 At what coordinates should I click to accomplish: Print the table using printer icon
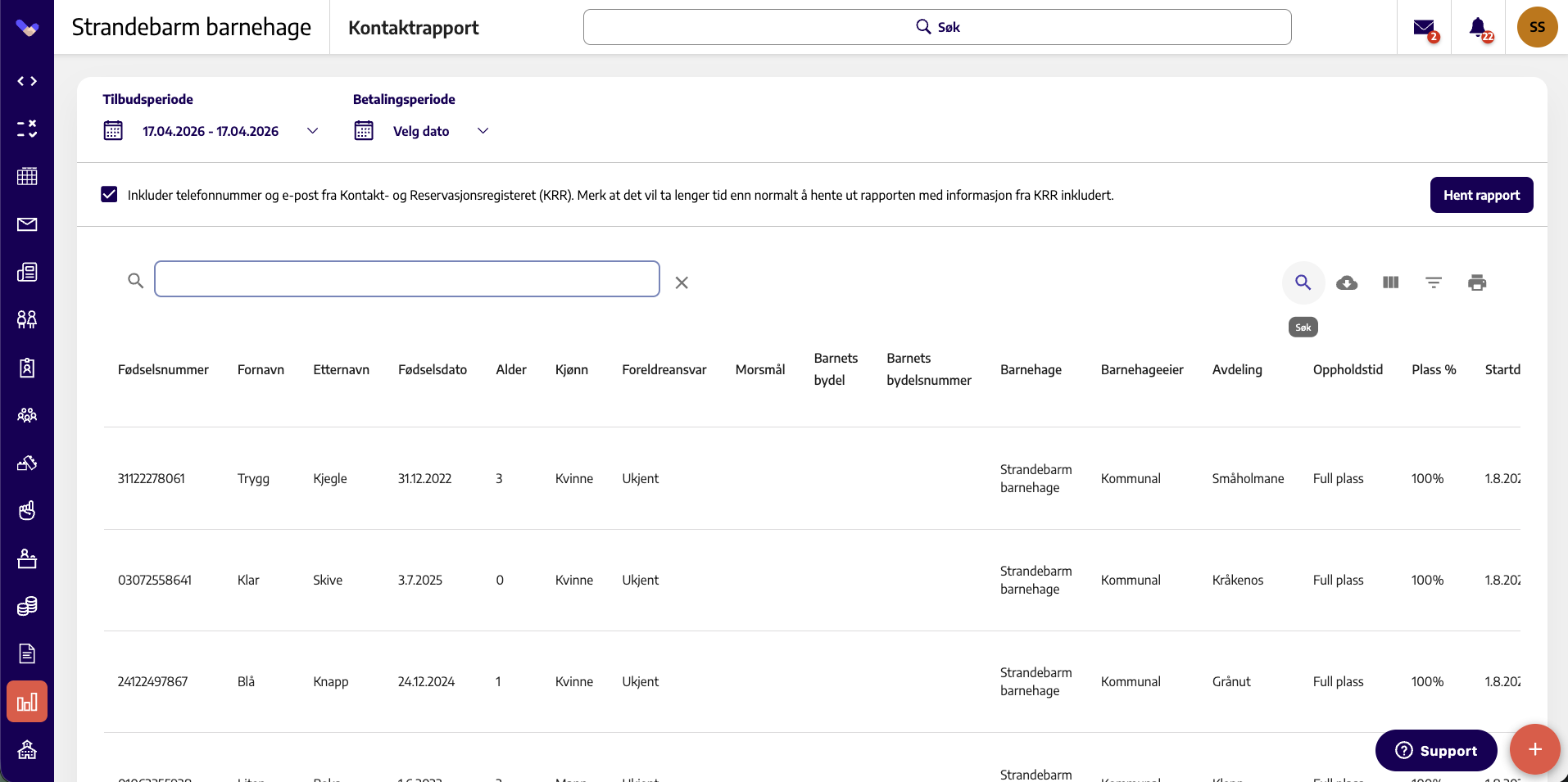click(1477, 283)
